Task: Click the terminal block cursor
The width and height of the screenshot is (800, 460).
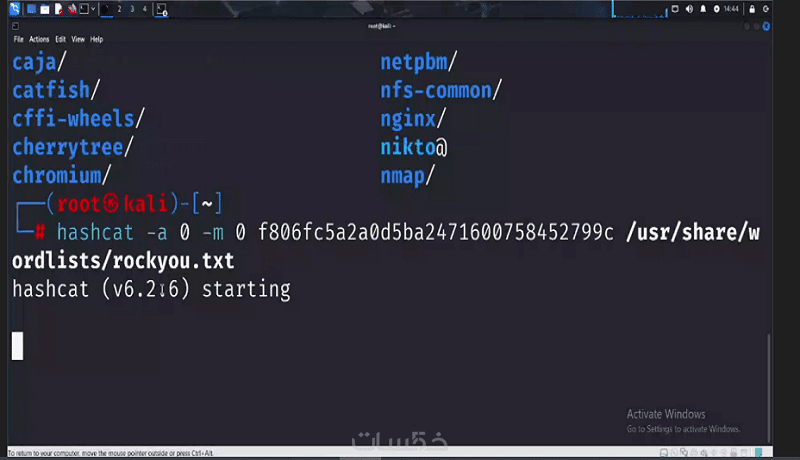Action: 17,346
